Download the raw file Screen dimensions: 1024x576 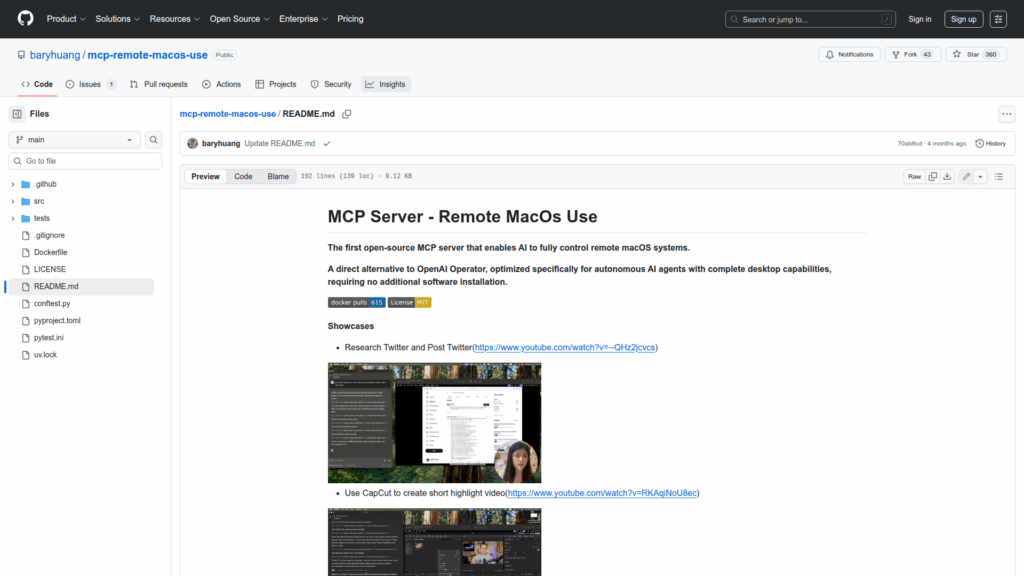tap(948, 176)
